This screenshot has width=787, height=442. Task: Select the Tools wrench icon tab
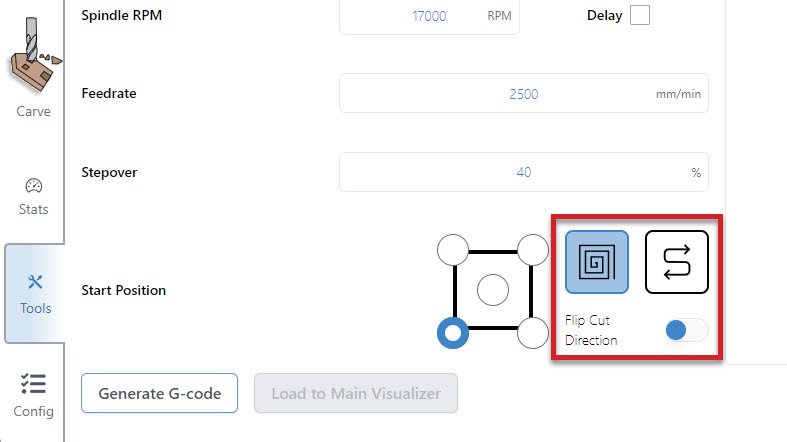[34, 293]
